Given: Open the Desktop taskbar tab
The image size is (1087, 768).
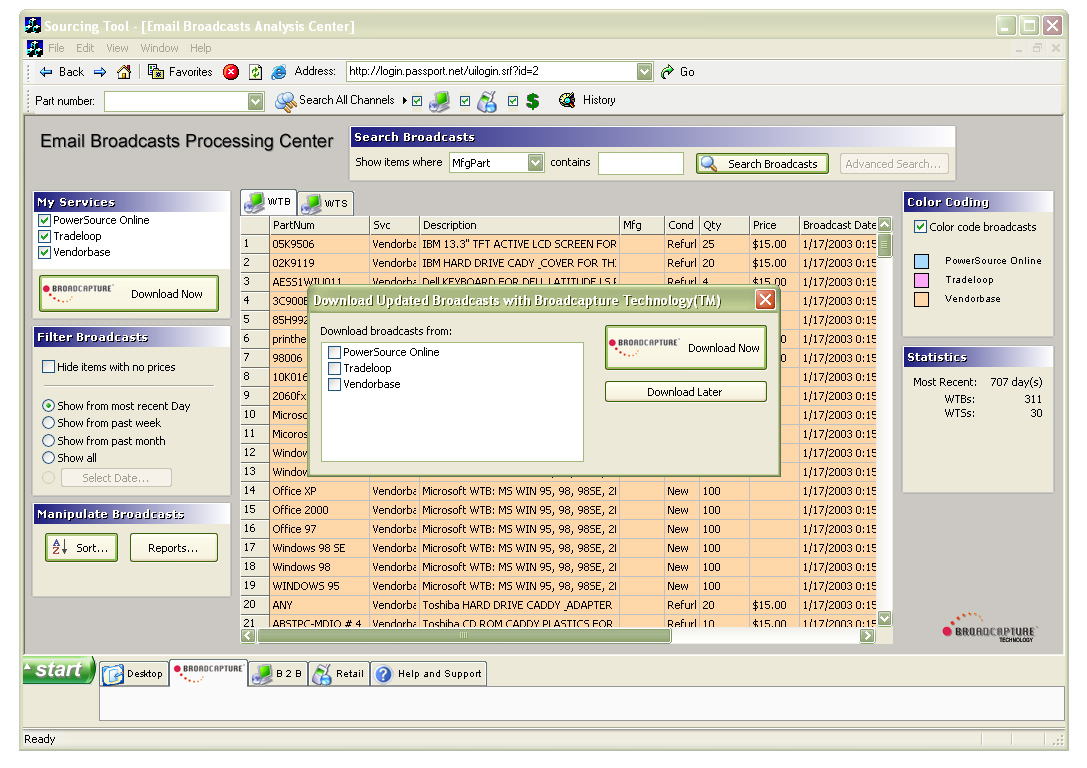Looking at the screenshot, I should pos(134,674).
